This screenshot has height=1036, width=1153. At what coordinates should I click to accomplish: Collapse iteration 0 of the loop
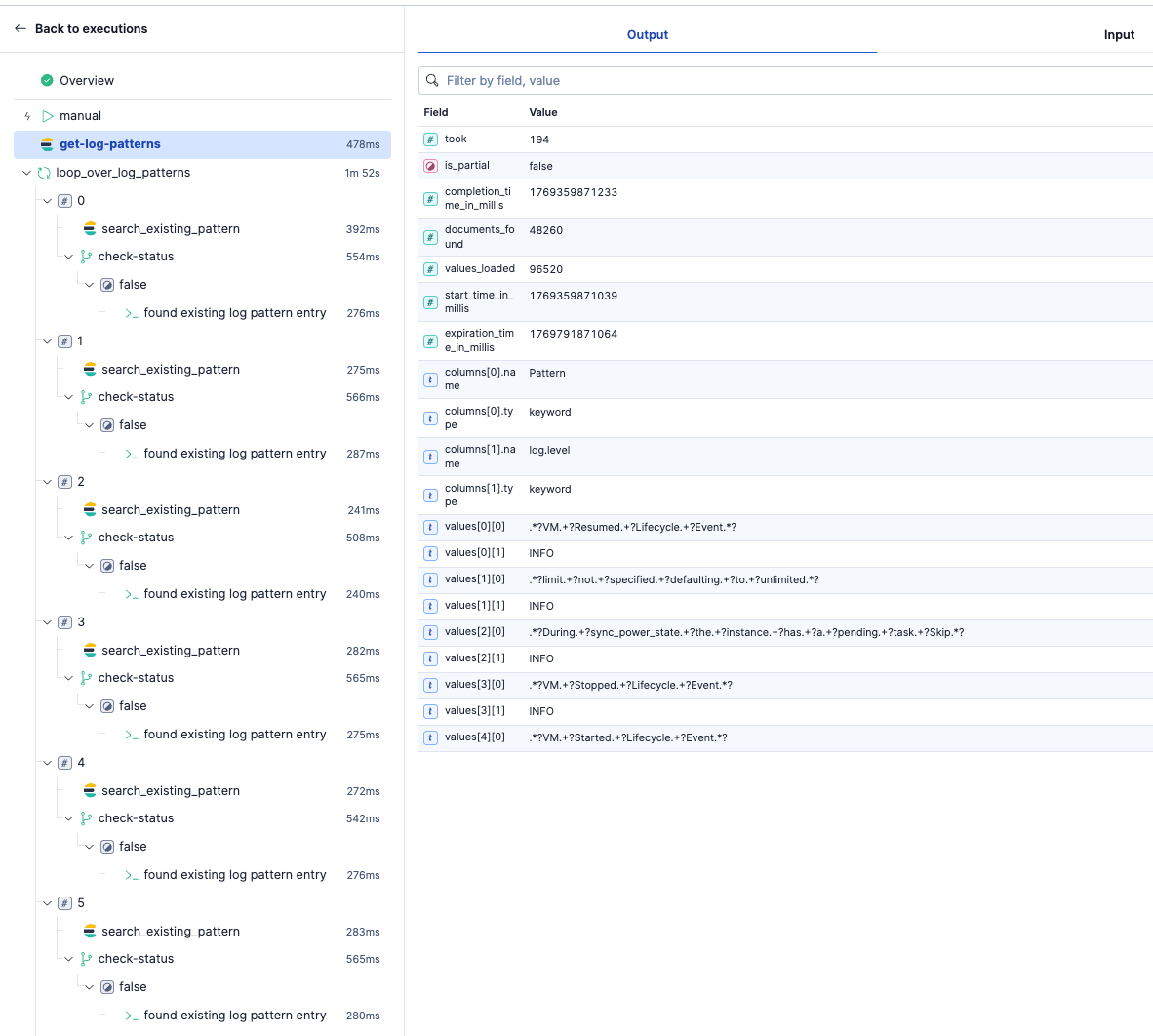click(47, 201)
